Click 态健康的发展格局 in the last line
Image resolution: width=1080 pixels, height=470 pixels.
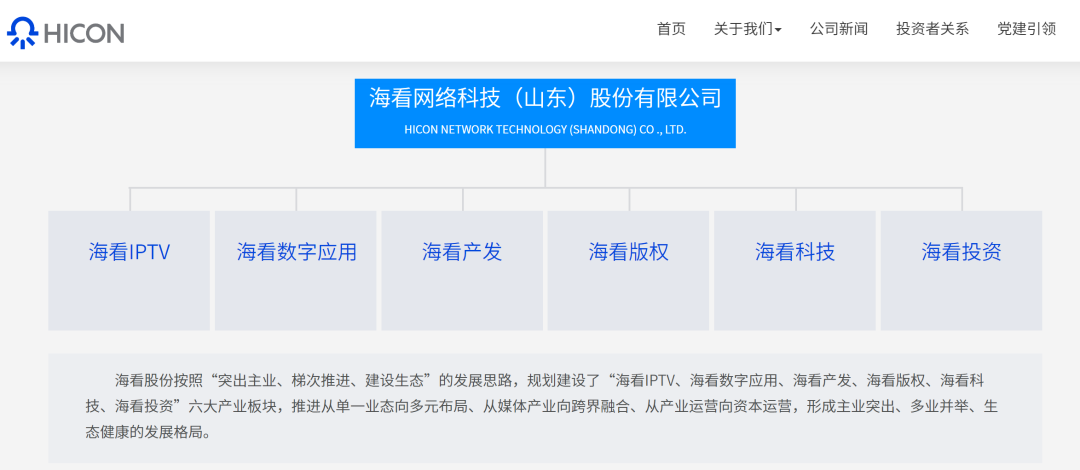click(x=146, y=433)
